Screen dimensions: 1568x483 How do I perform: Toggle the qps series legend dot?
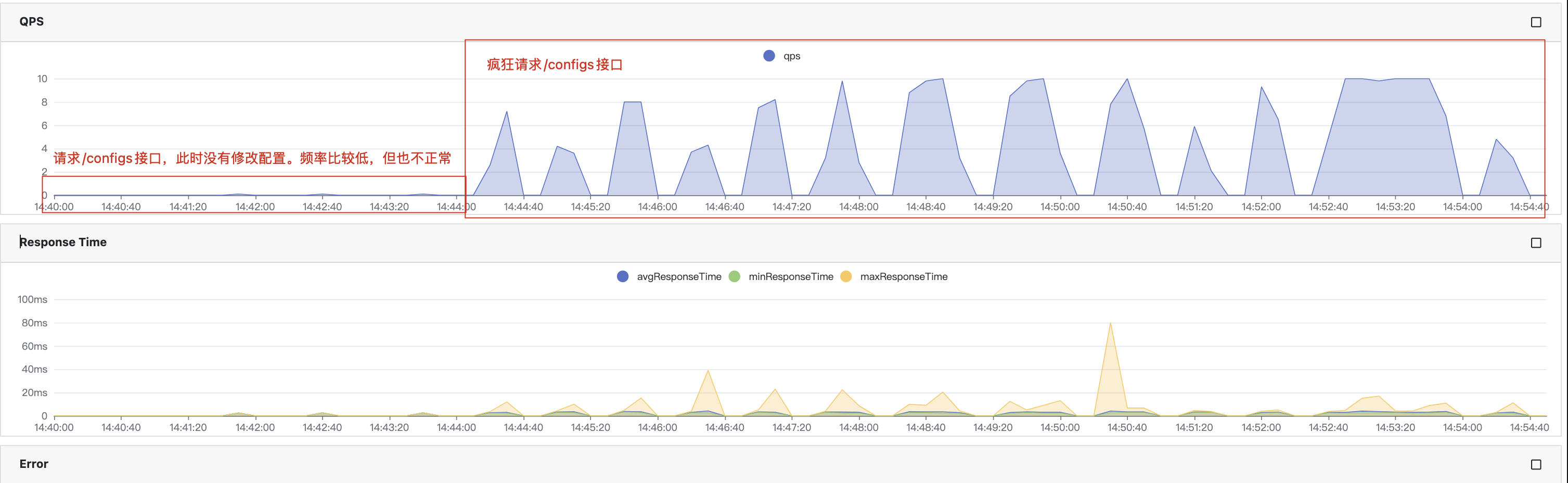click(769, 55)
